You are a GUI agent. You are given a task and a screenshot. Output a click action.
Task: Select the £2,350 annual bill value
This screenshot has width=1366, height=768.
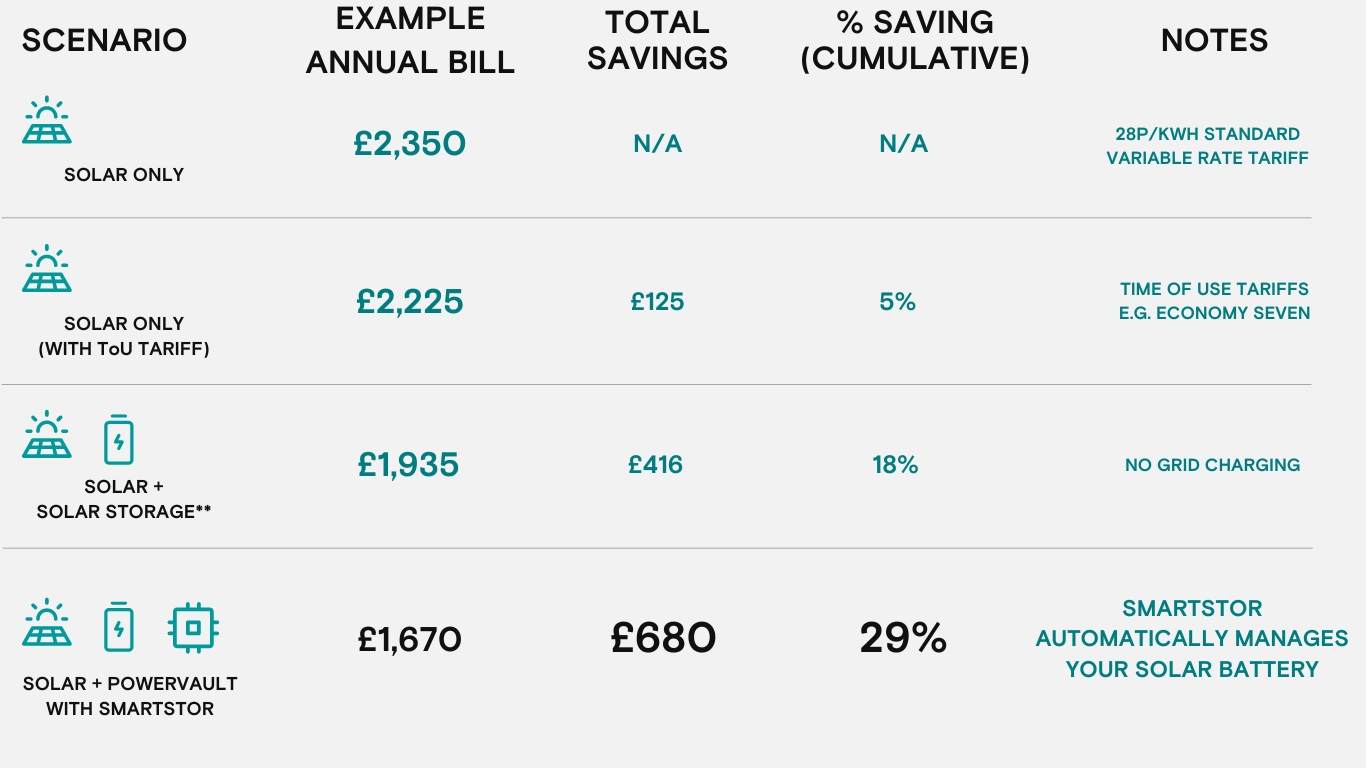pos(410,144)
